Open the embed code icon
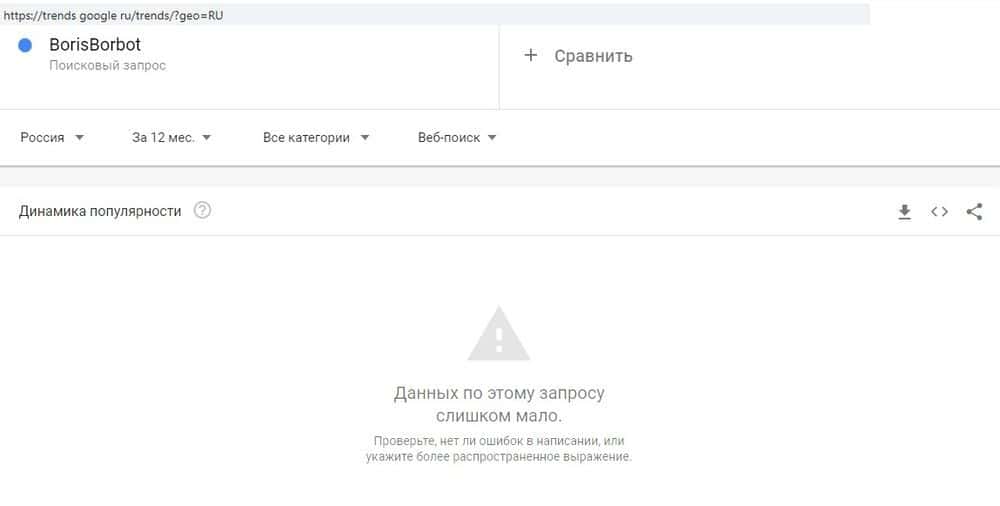The height and width of the screenshot is (506, 1000). (x=939, y=211)
